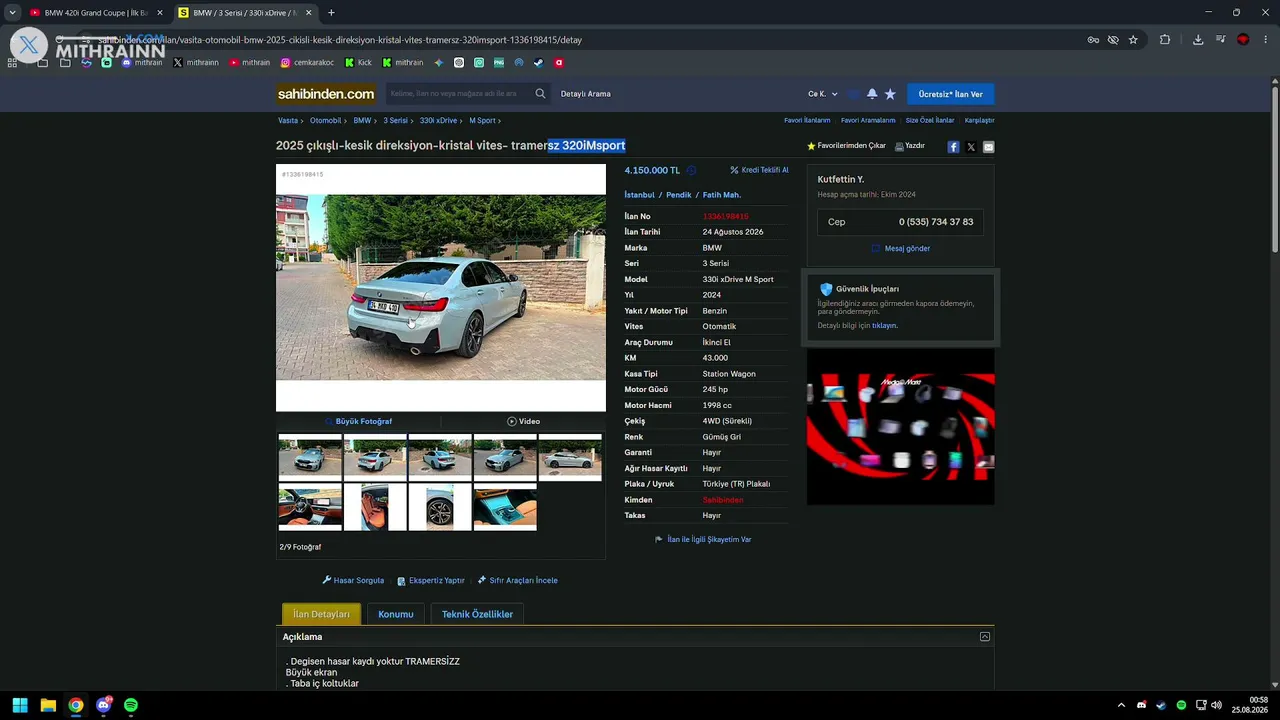This screenshot has width=1280, height=720.
Task: Go to 330i xDrive breadcrumb
Action: (x=438, y=120)
